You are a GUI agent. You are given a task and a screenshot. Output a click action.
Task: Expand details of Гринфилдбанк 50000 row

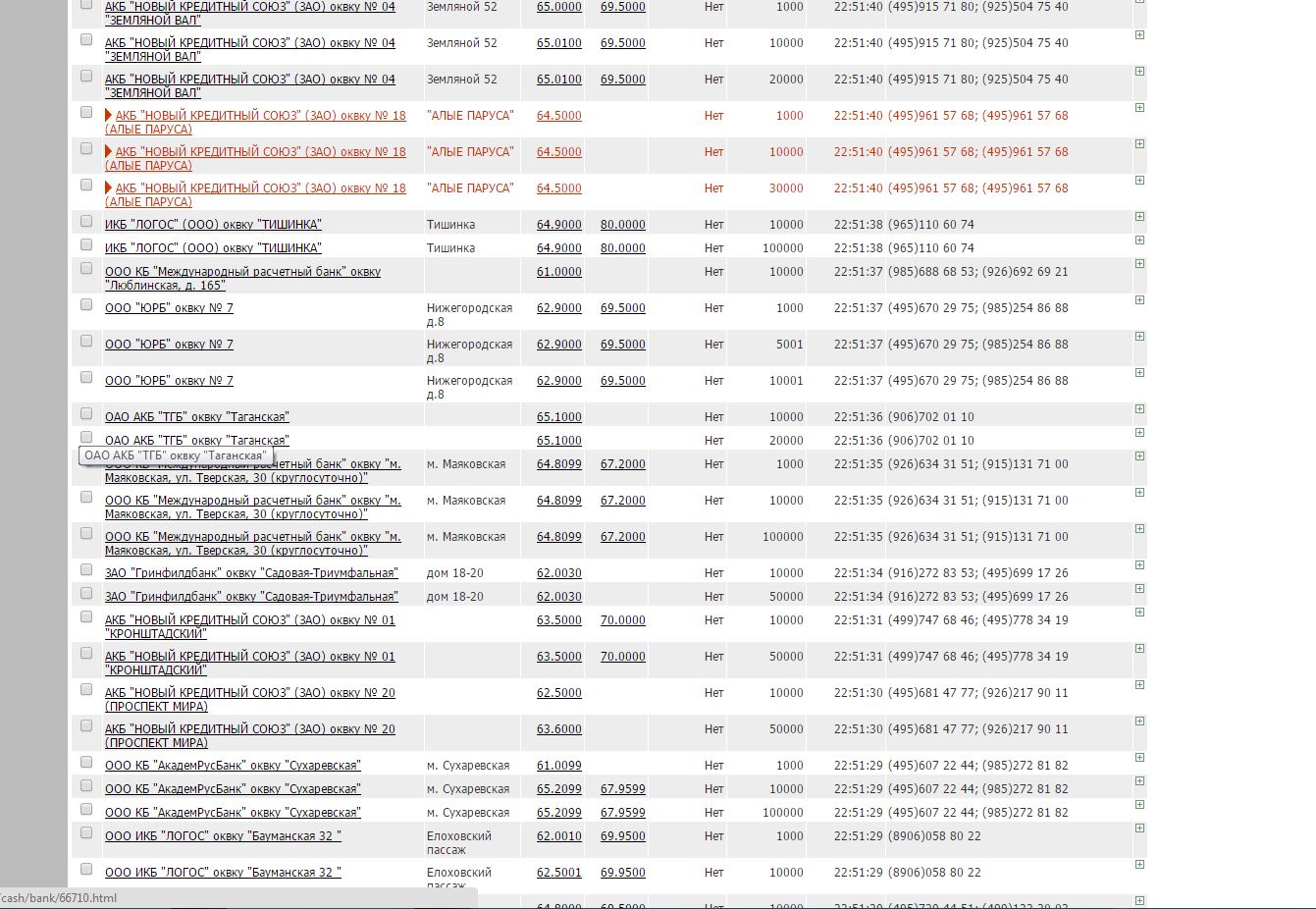[1139, 589]
